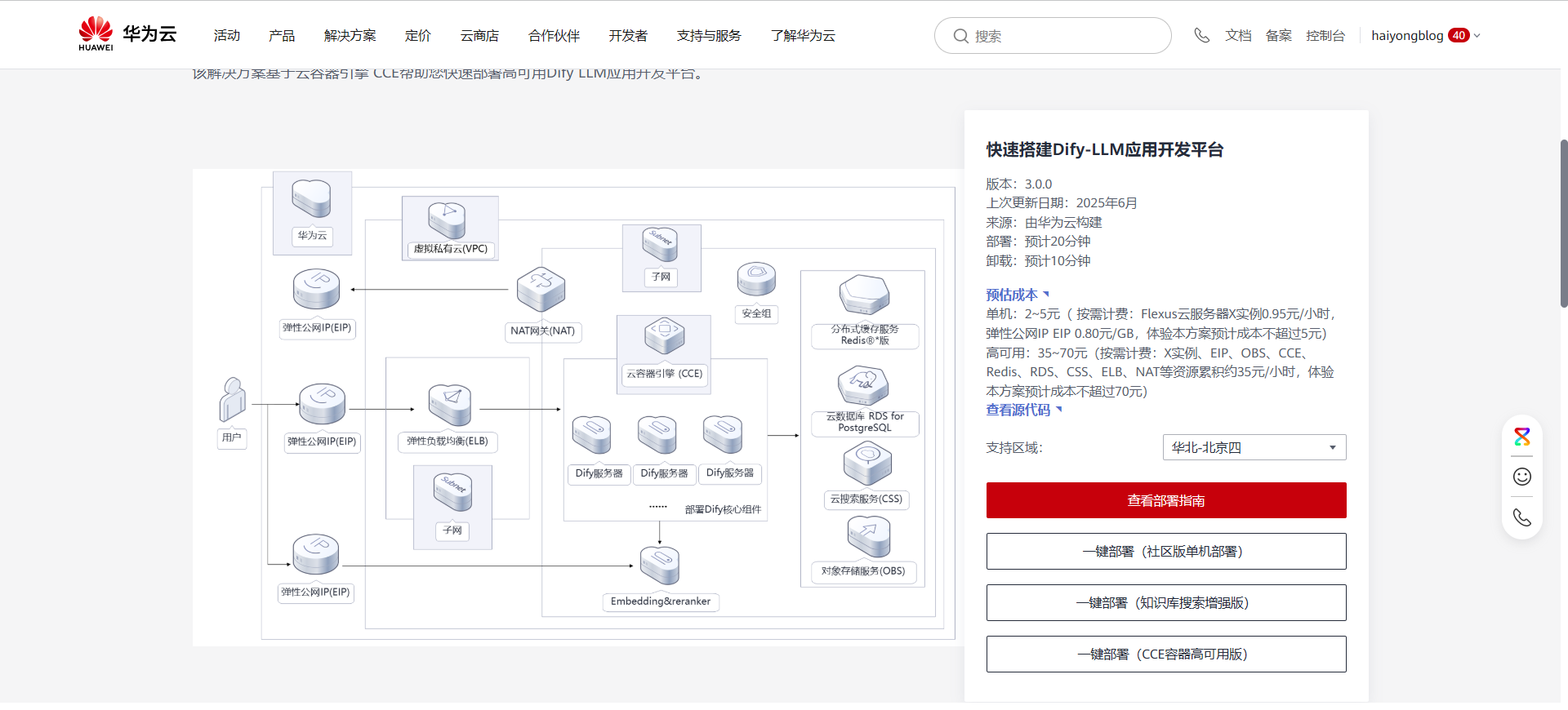Click the lower 子网 subnet icon below ELB
Image resolution: width=1568 pixels, height=710 pixels.
pos(452,492)
